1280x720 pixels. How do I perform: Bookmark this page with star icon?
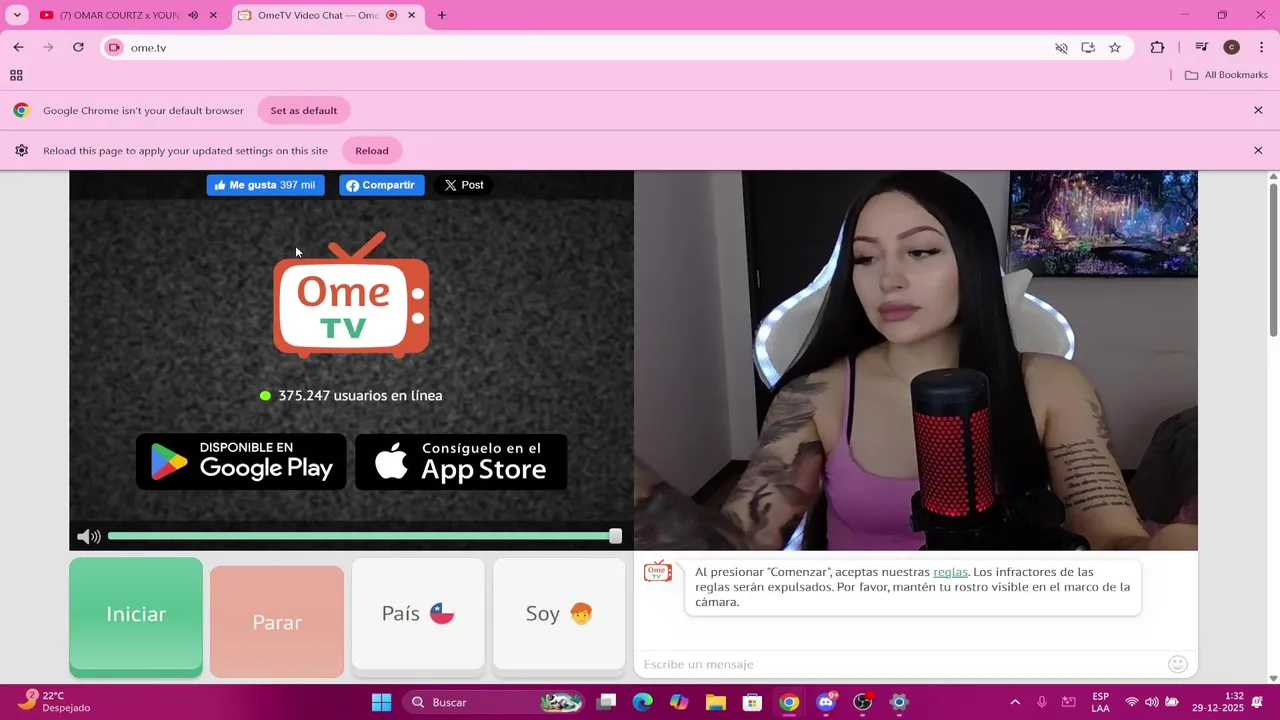pyautogui.click(x=1115, y=47)
